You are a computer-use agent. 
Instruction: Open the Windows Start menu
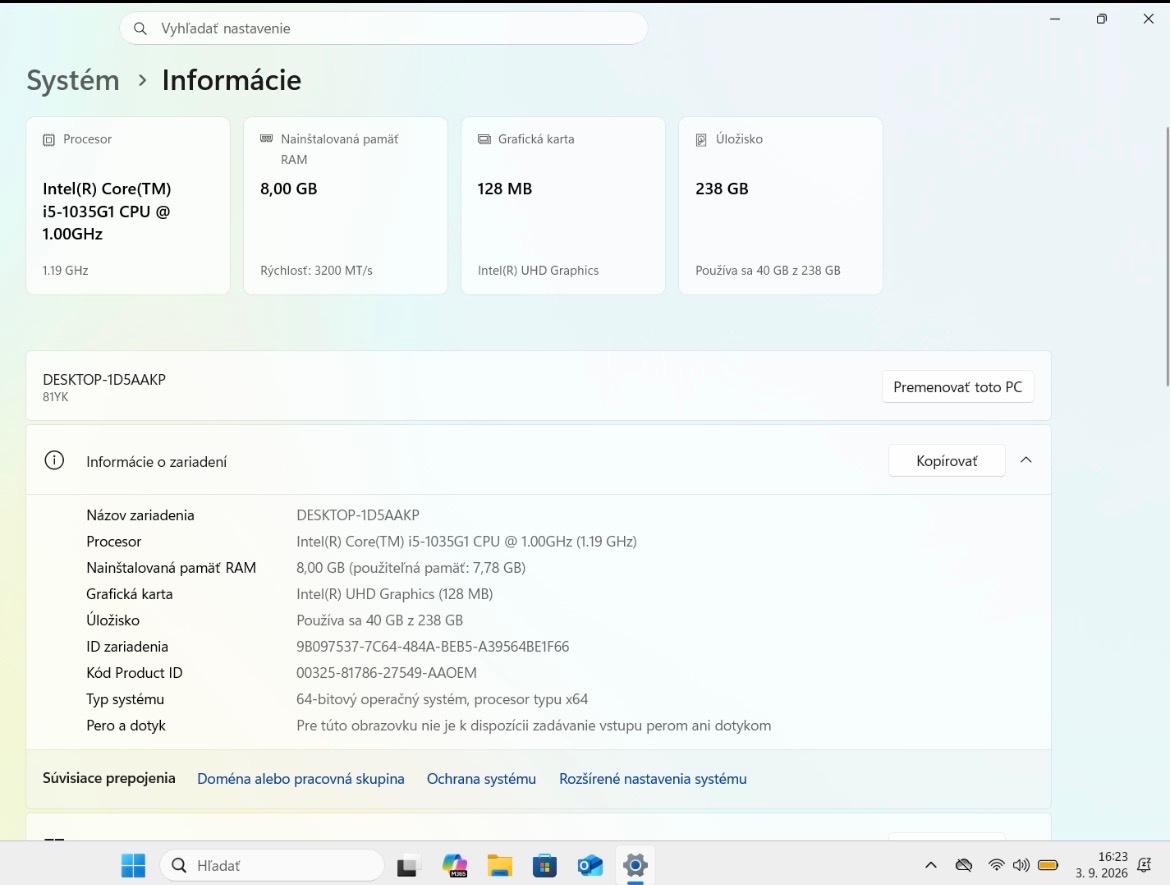tap(134, 866)
